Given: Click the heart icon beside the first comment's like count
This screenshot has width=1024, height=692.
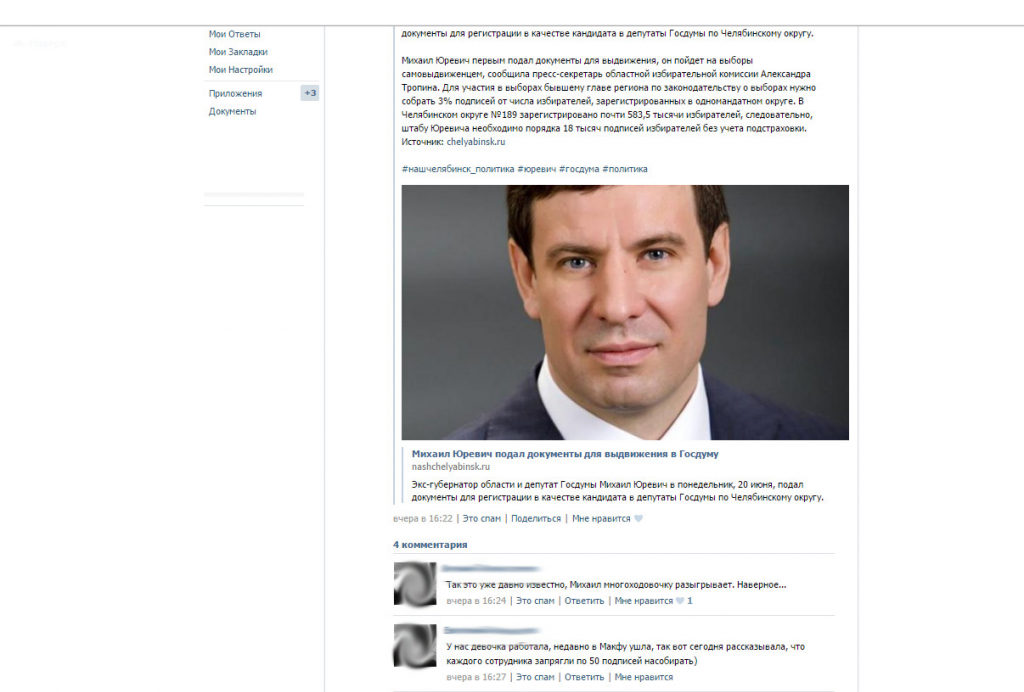Looking at the screenshot, I should [680, 601].
